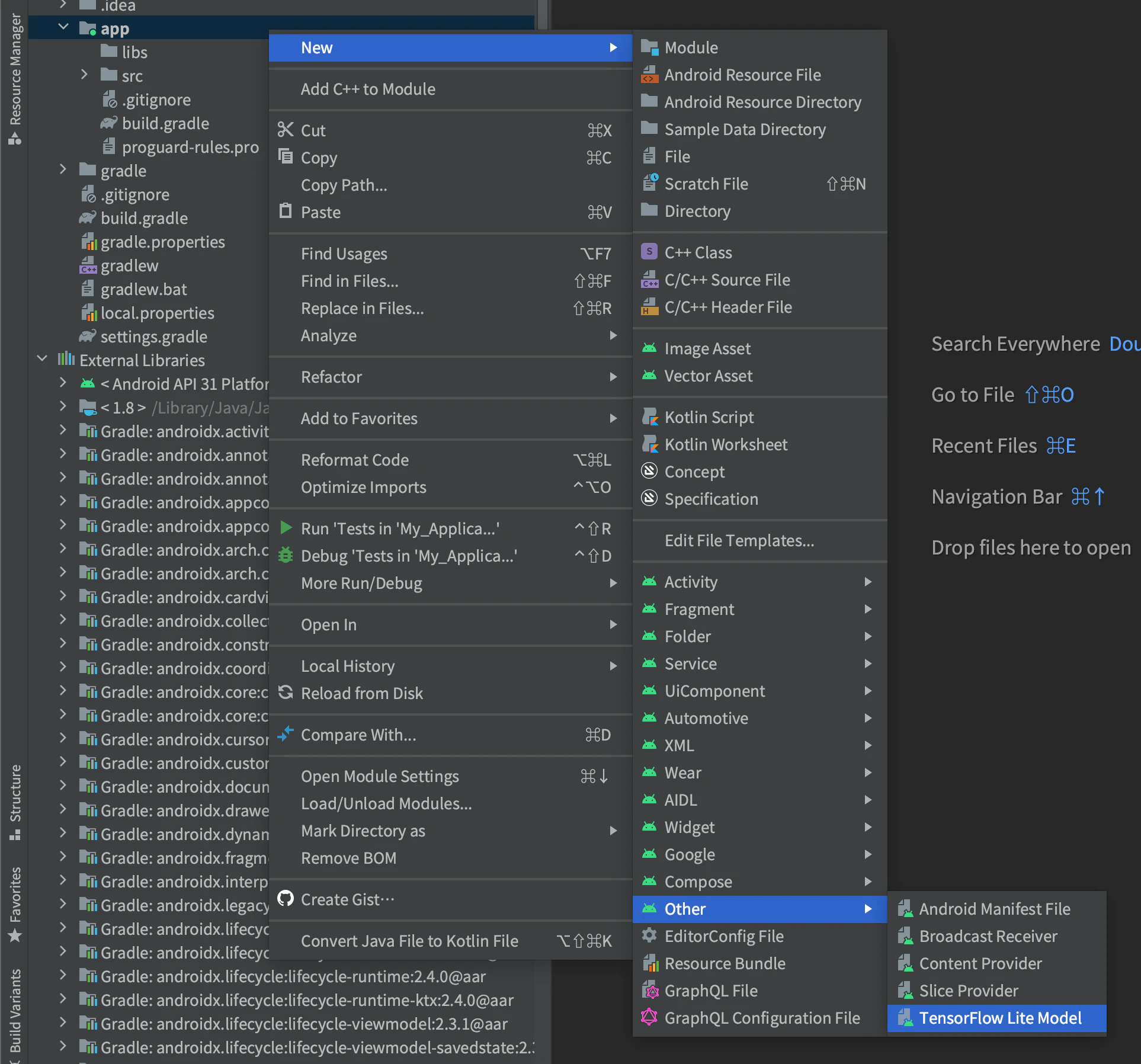Screen dimensions: 1141x1064
Task: Click the Resource Bundle icon
Action: (x=650, y=962)
